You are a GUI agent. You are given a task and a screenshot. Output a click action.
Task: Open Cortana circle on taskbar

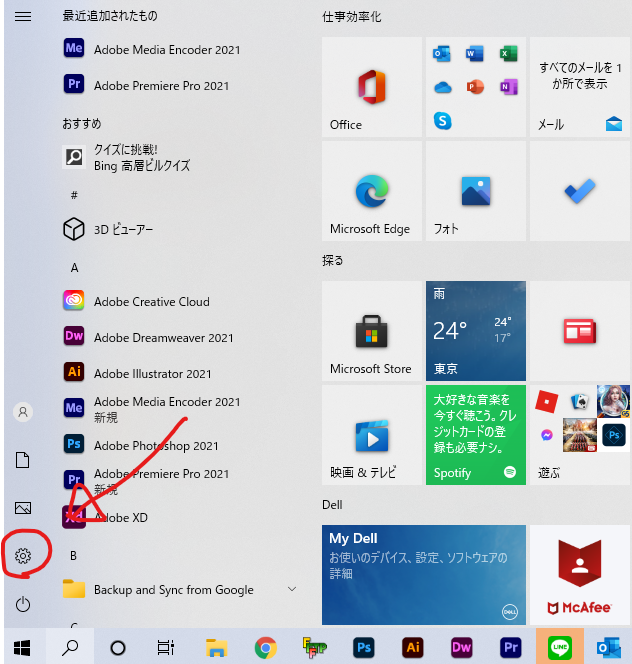118,647
